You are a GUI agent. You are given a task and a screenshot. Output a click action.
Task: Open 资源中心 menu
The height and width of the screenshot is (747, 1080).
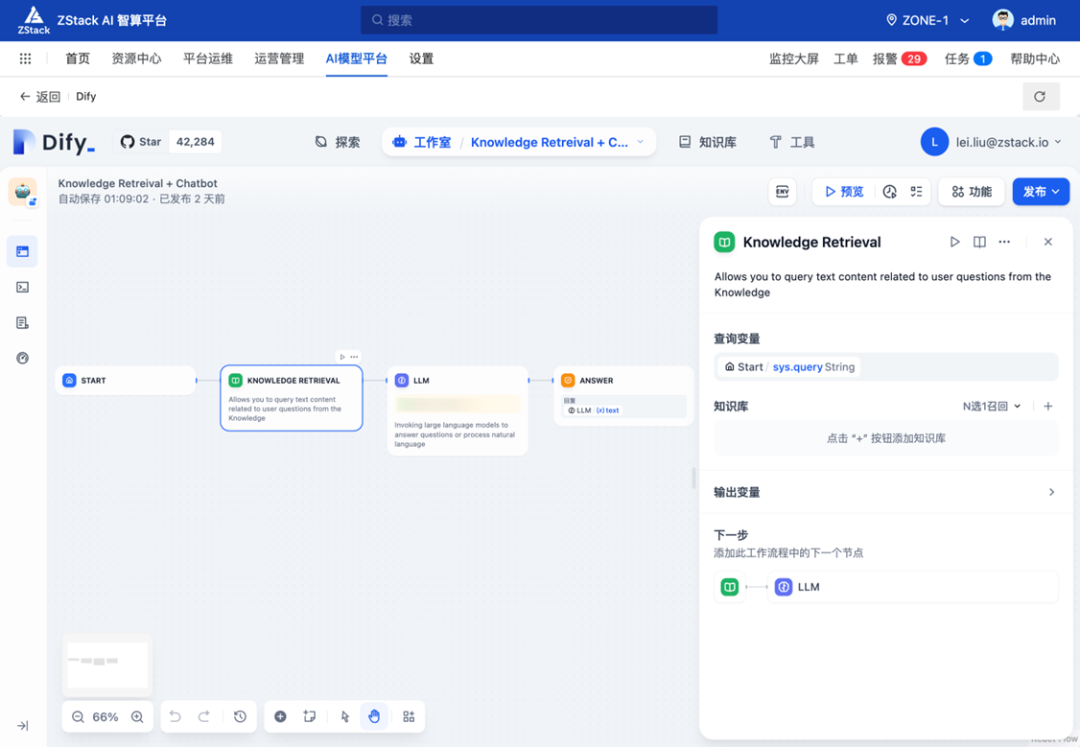[136, 59]
